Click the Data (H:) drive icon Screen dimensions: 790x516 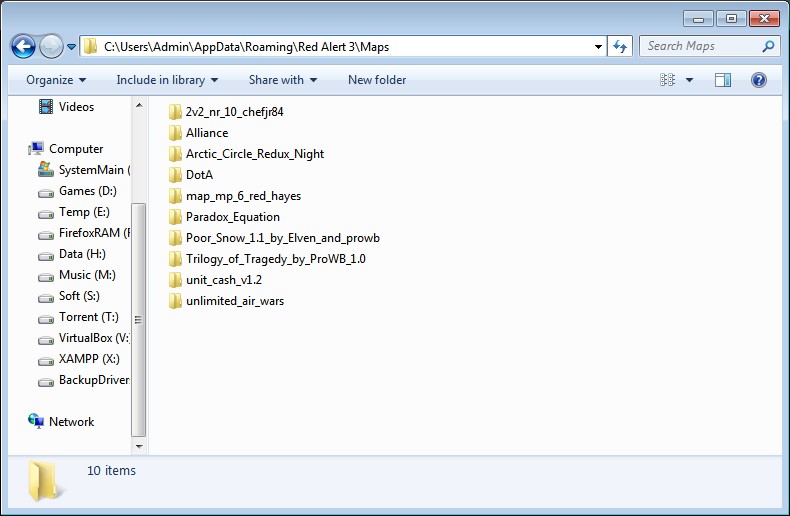[46, 256]
